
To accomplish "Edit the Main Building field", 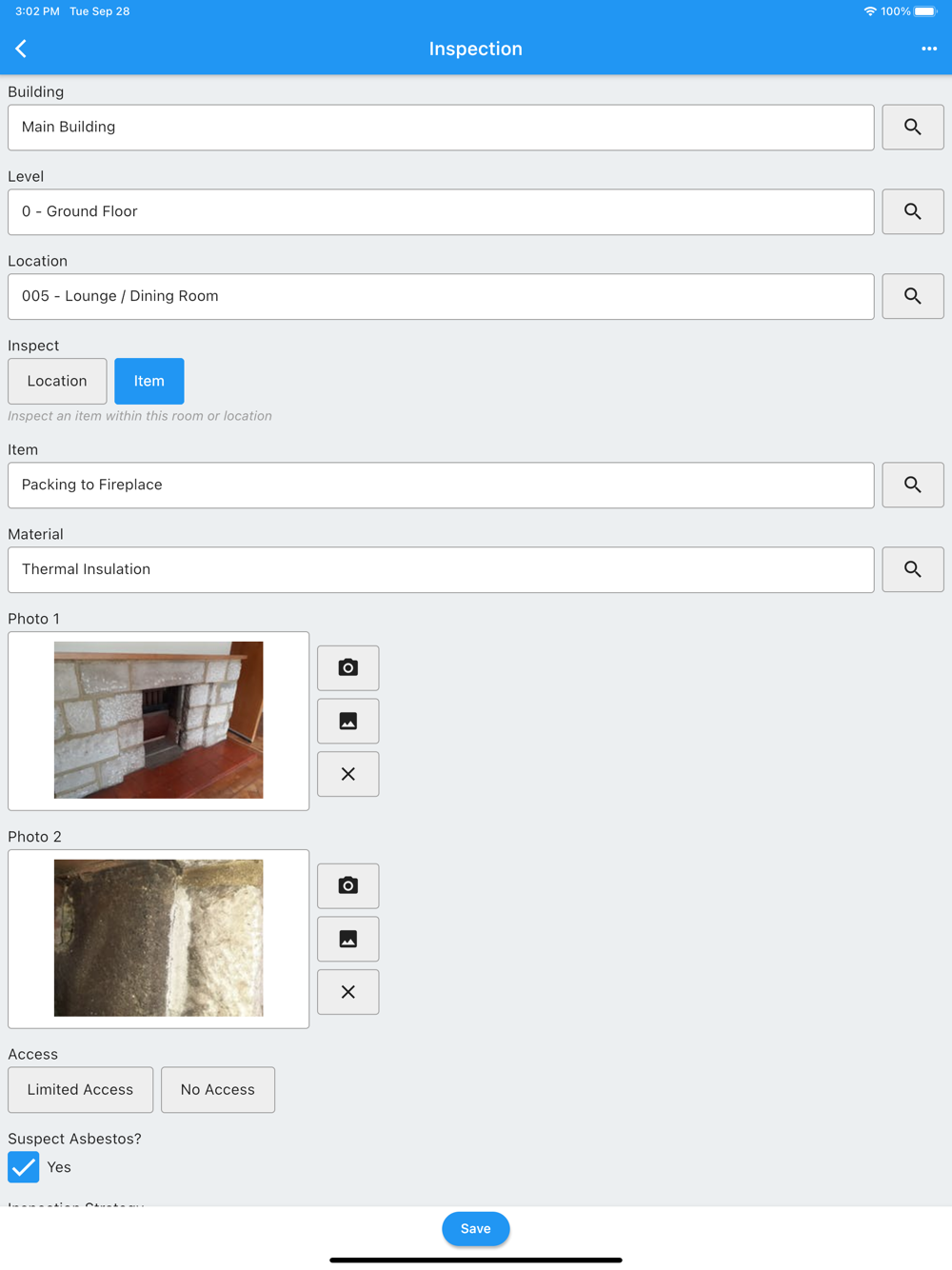I will pos(441,128).
